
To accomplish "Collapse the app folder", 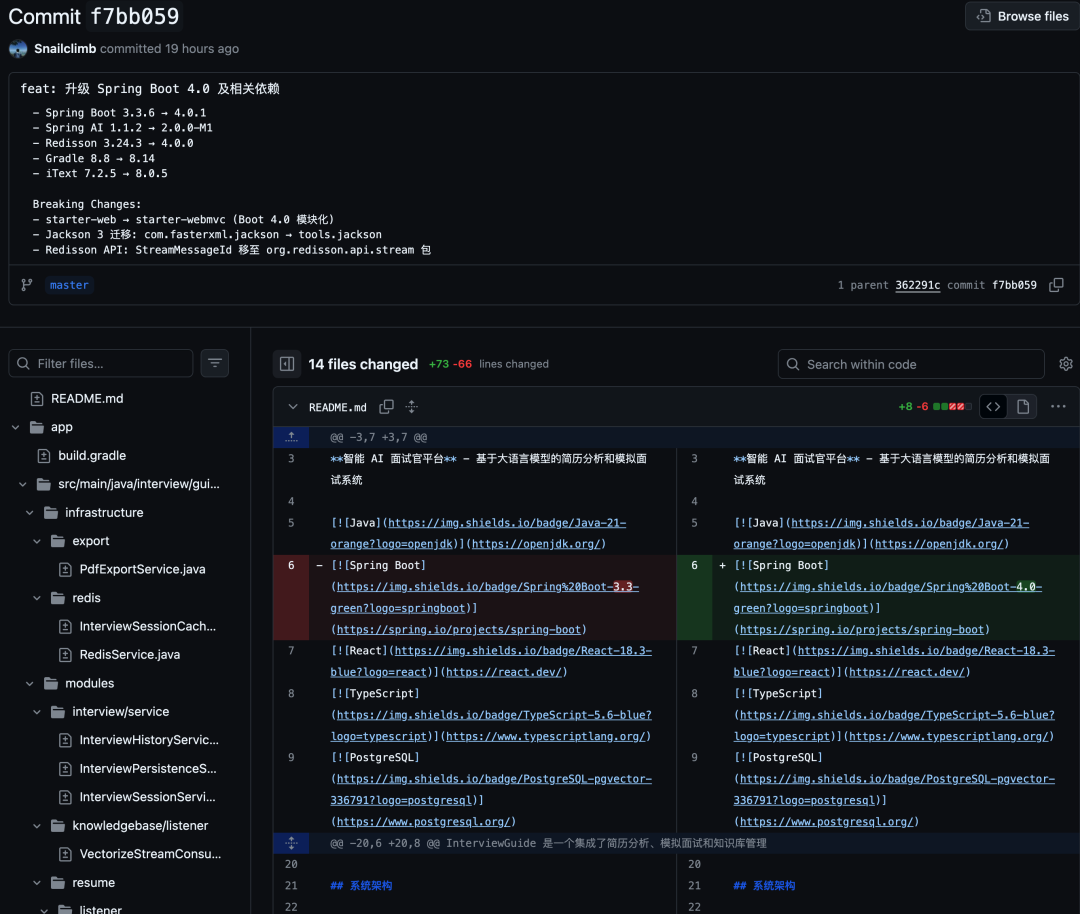I will [x=15, y=427].
